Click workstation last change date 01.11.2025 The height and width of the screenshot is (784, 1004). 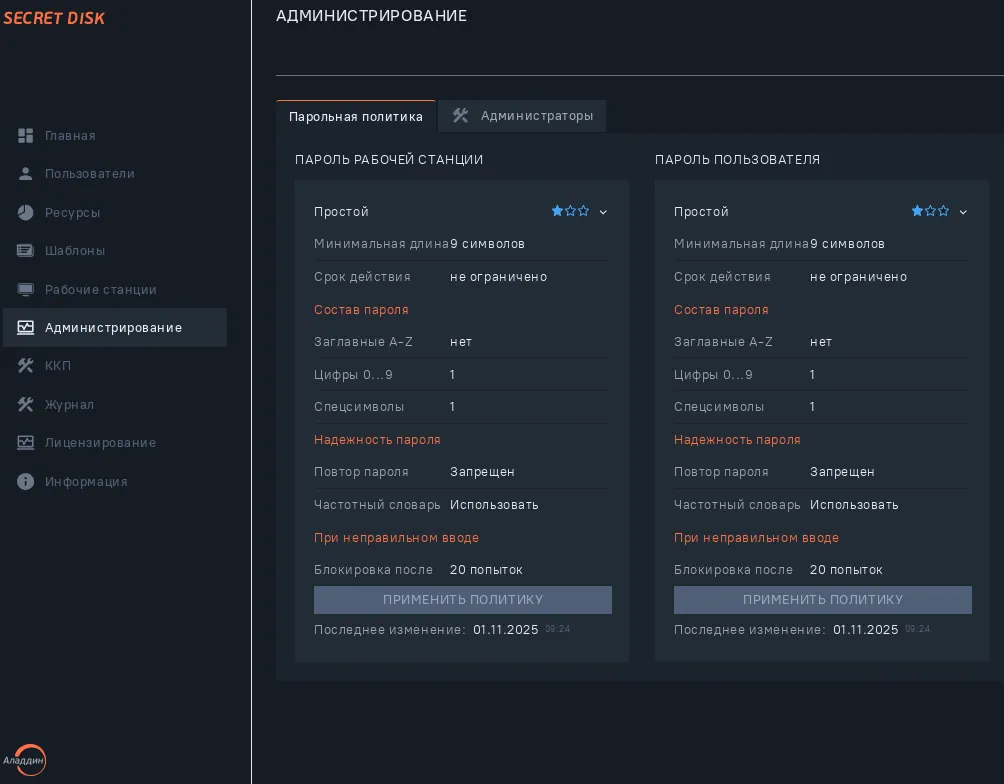[x=505, y=630]
